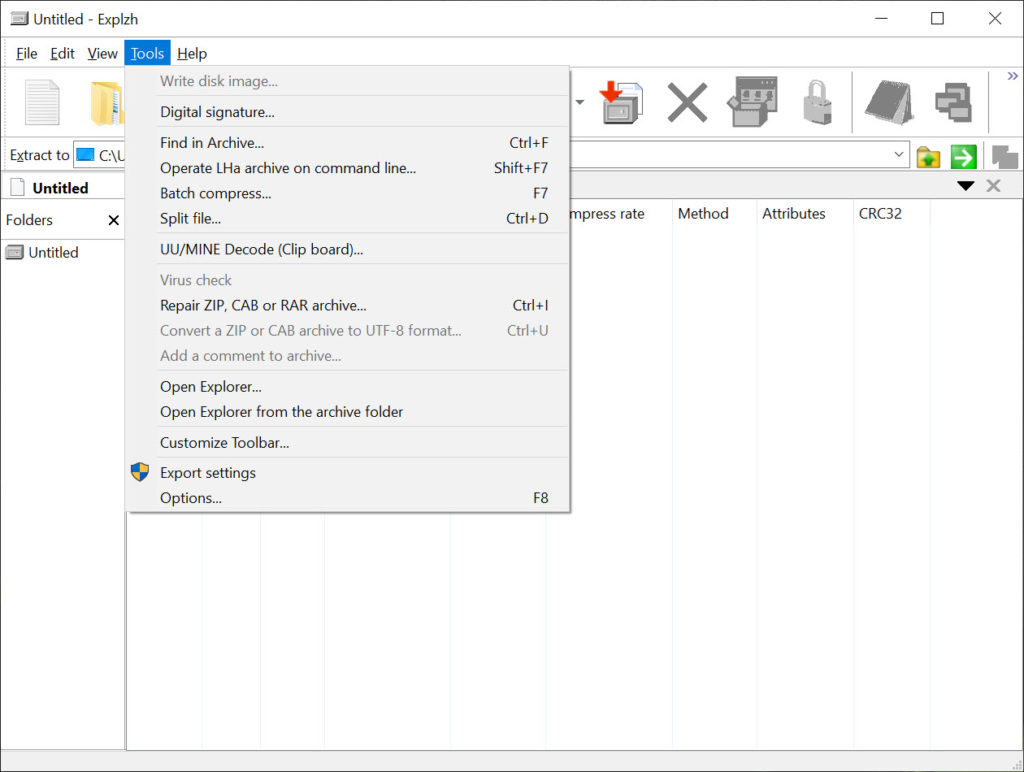Click the delete X toolbar icon
1024x772 pixels.
[687, 102]
